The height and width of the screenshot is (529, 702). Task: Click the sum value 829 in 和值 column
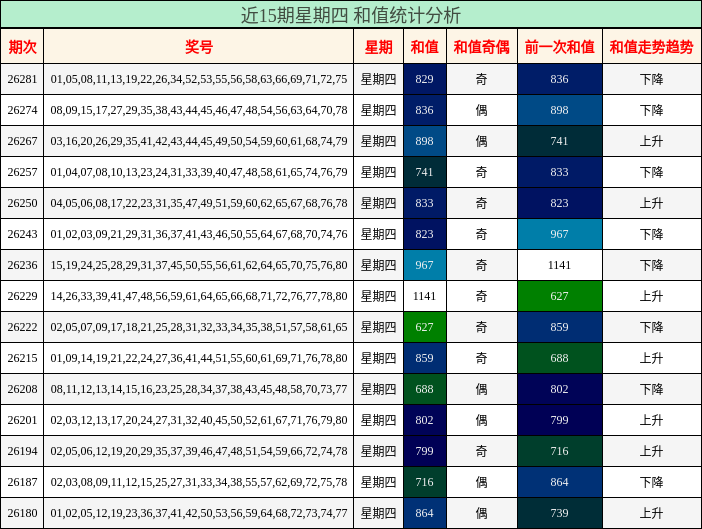coord(424,79)
